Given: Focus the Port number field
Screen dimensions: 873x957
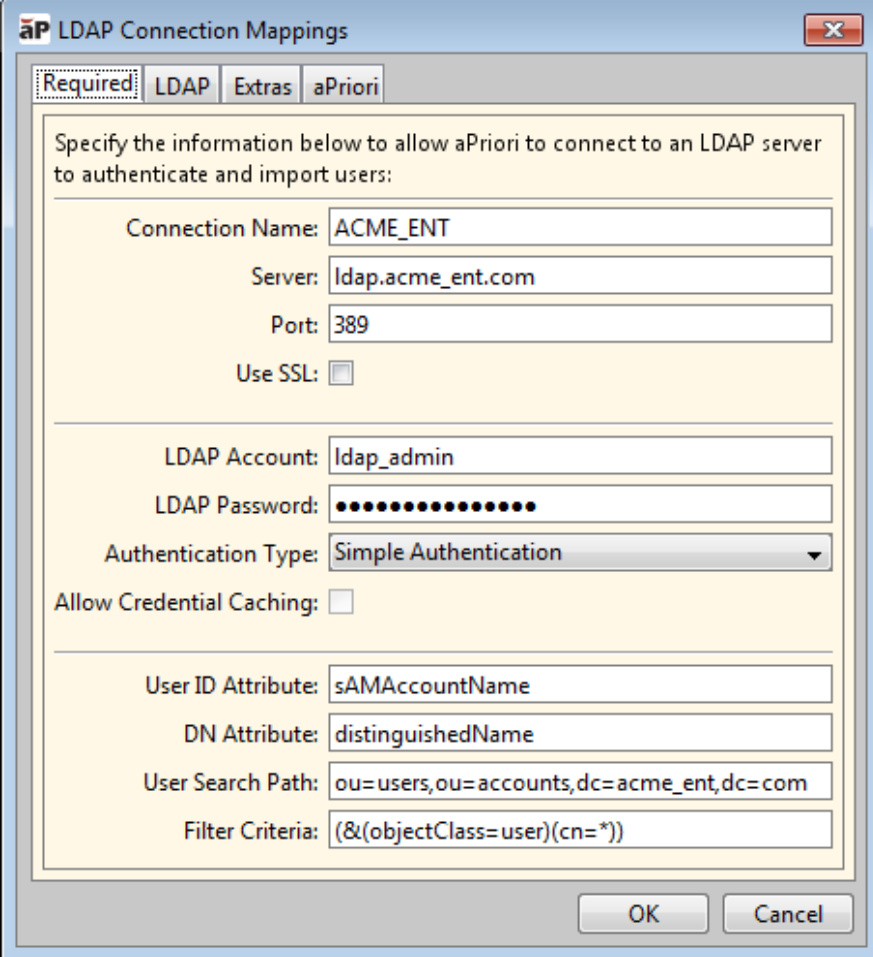Looking at the screenshot, I should (580, 324).
